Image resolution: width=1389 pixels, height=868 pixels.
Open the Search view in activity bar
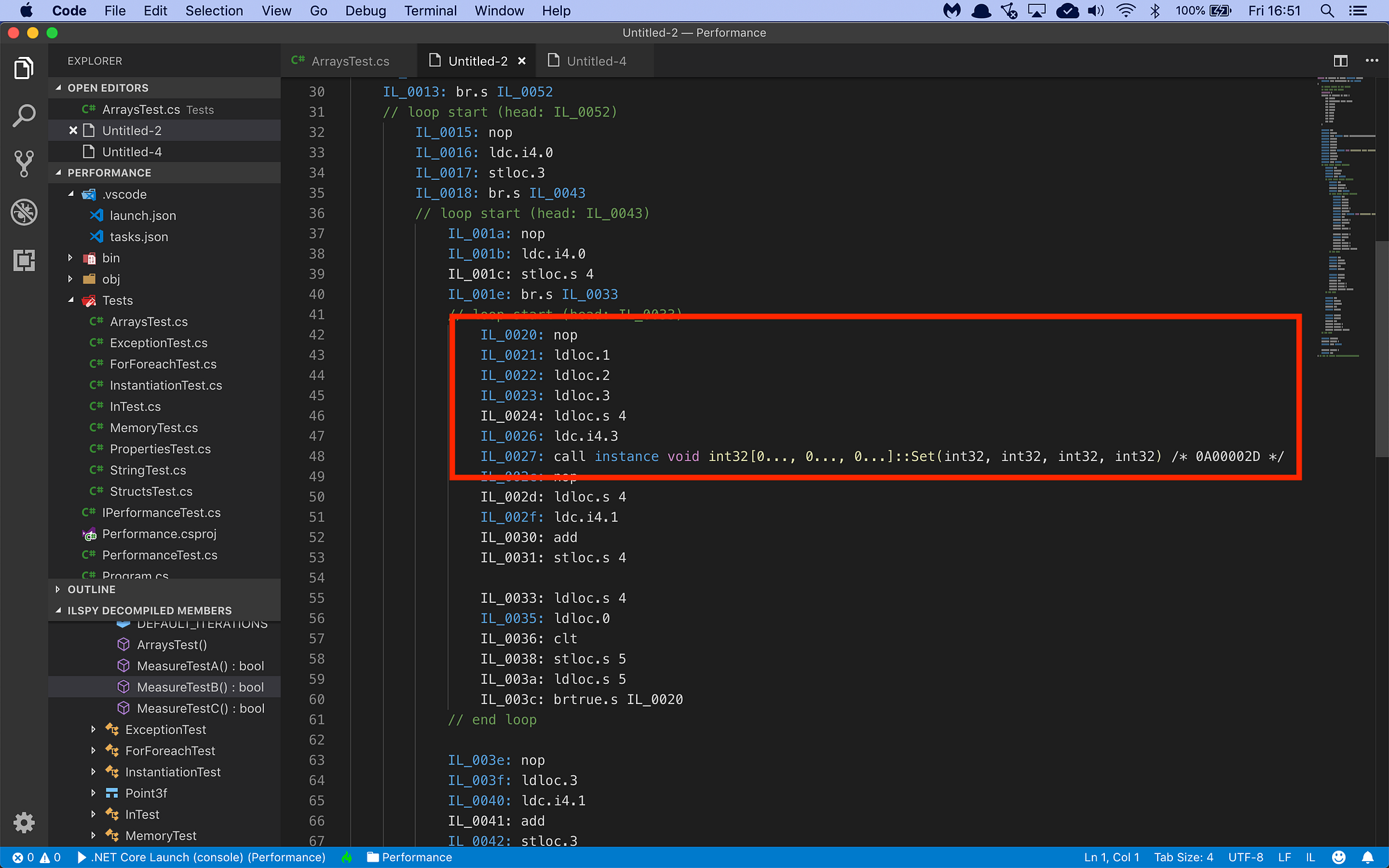click(24, 116)
